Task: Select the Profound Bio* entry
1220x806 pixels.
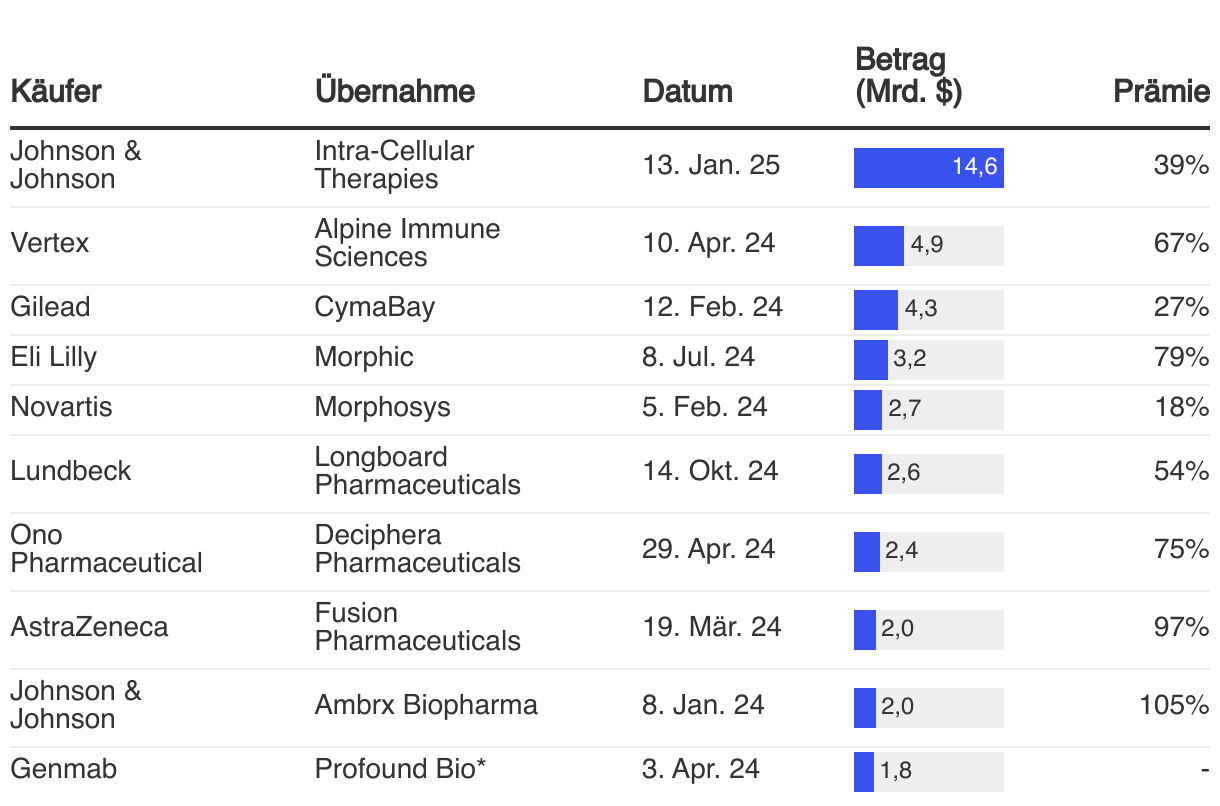Action: (x=400, y=769)
